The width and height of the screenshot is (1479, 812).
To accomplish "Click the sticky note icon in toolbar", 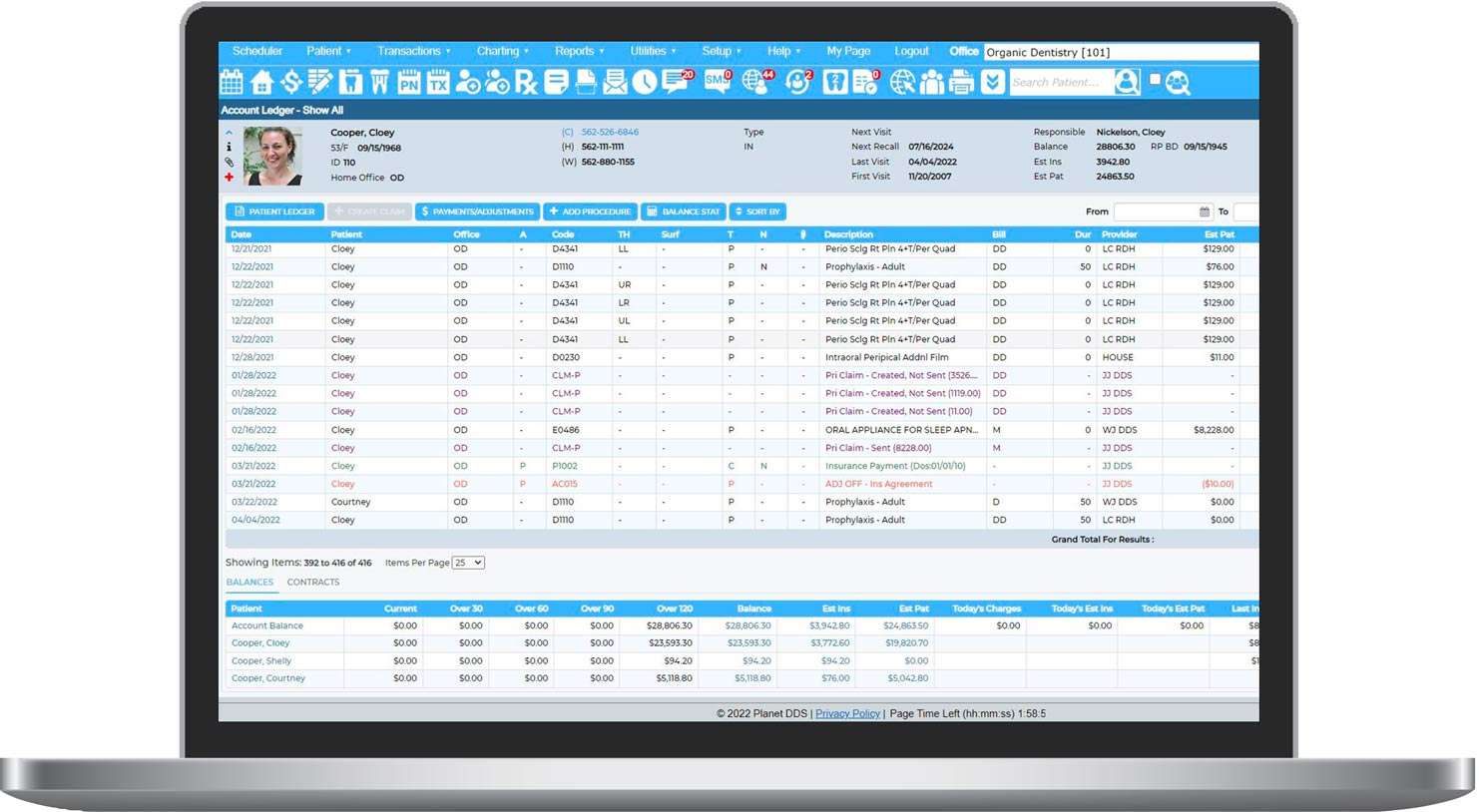I will (556, 82).
